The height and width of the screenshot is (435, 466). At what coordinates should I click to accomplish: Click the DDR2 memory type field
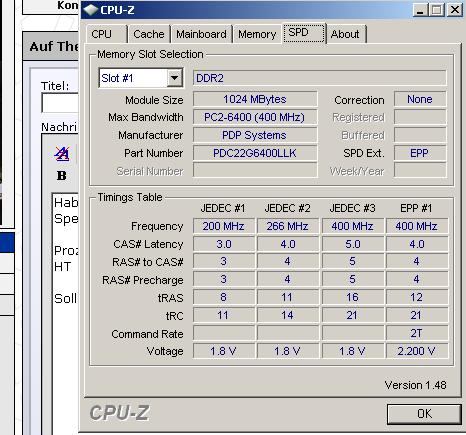[x=319, y=78]
